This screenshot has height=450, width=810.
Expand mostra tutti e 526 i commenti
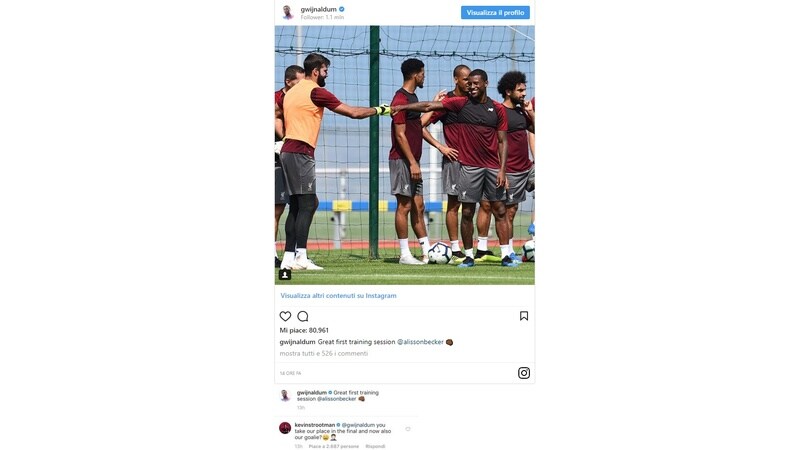coord(324,353)
